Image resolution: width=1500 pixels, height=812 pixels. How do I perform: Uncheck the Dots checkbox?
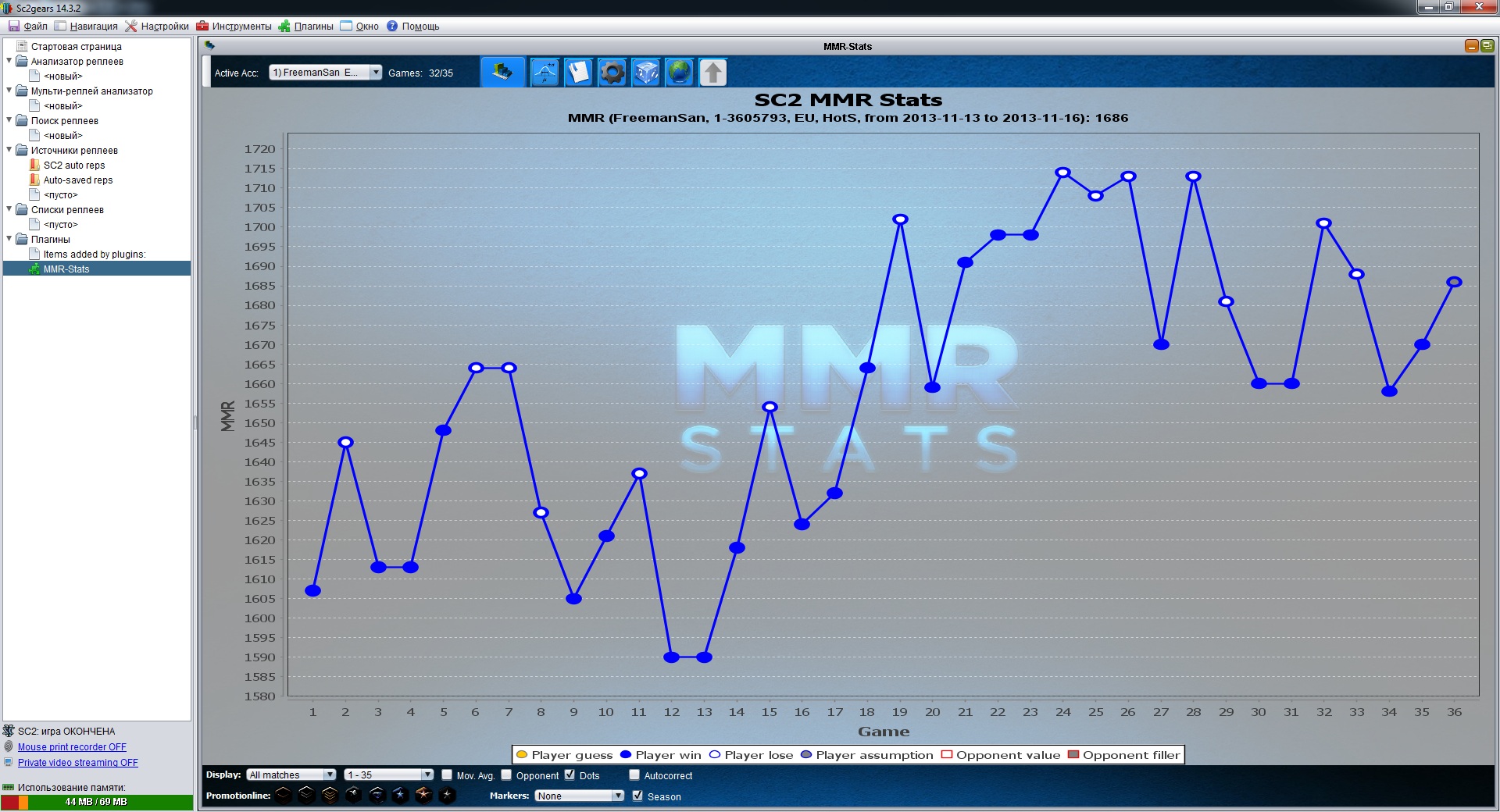click(570, 775)
